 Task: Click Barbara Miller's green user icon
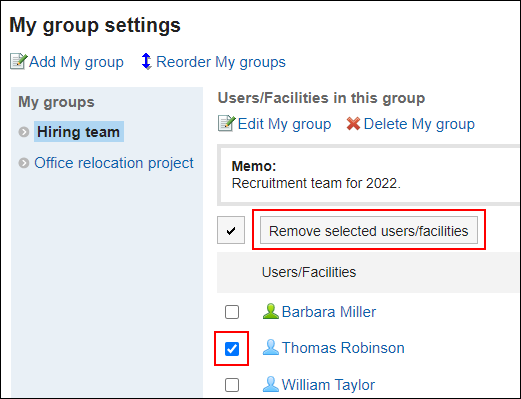[x=271, y=311]
